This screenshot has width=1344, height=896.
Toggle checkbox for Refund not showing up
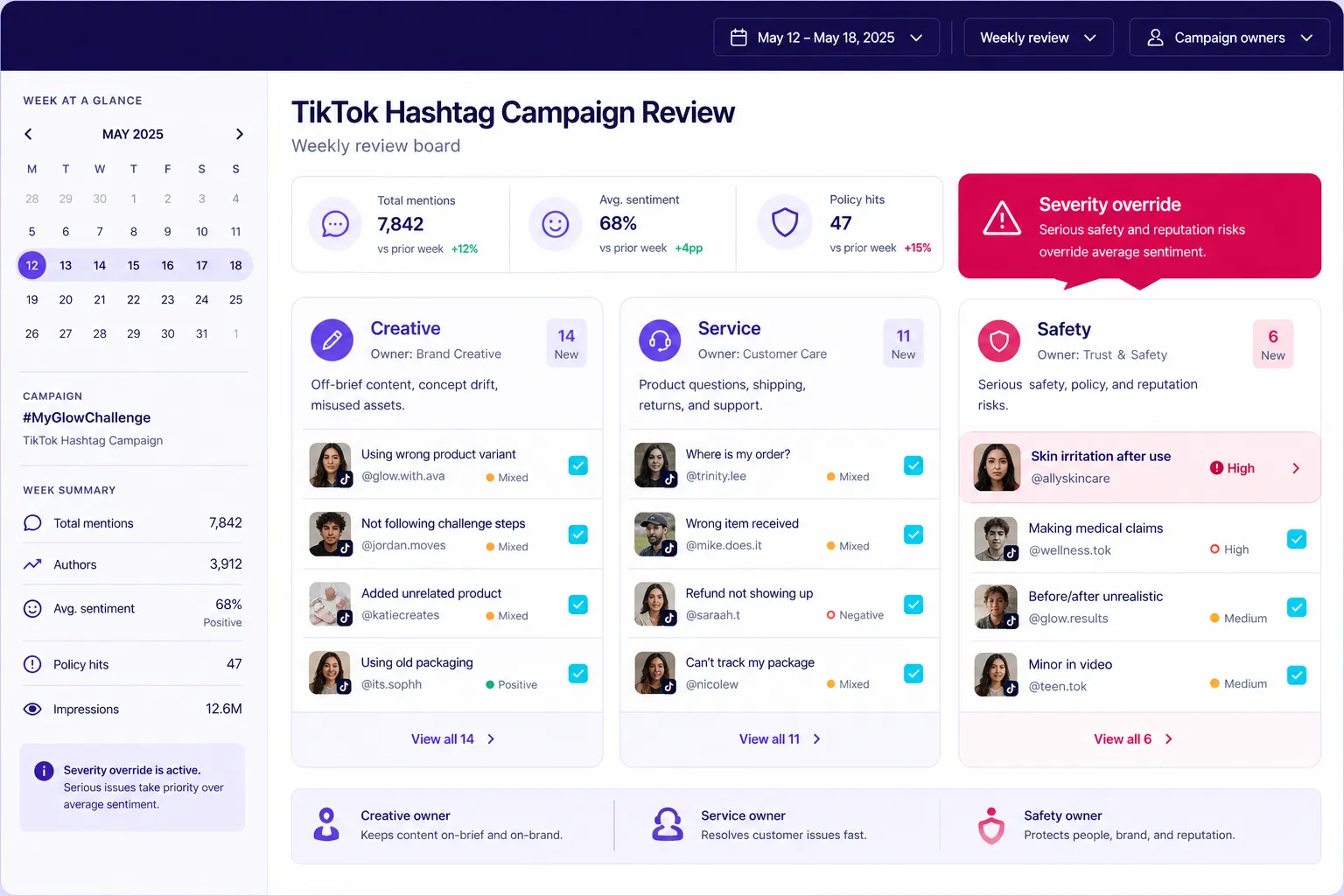click(913, 604)
